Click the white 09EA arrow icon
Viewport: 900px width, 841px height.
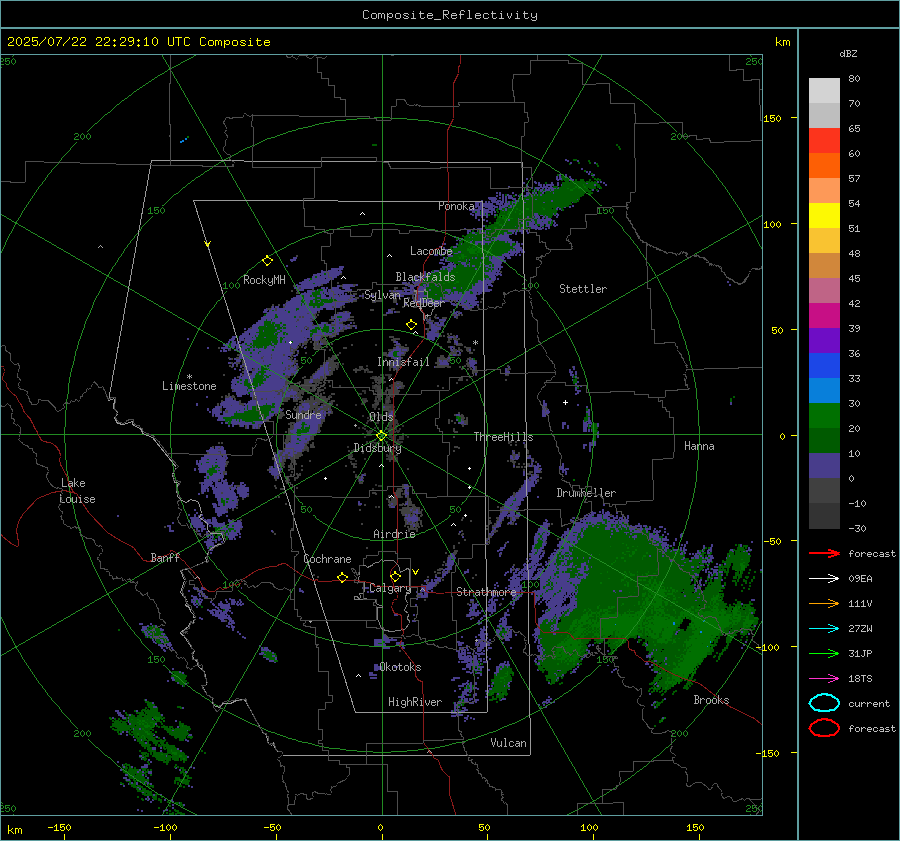824,578
